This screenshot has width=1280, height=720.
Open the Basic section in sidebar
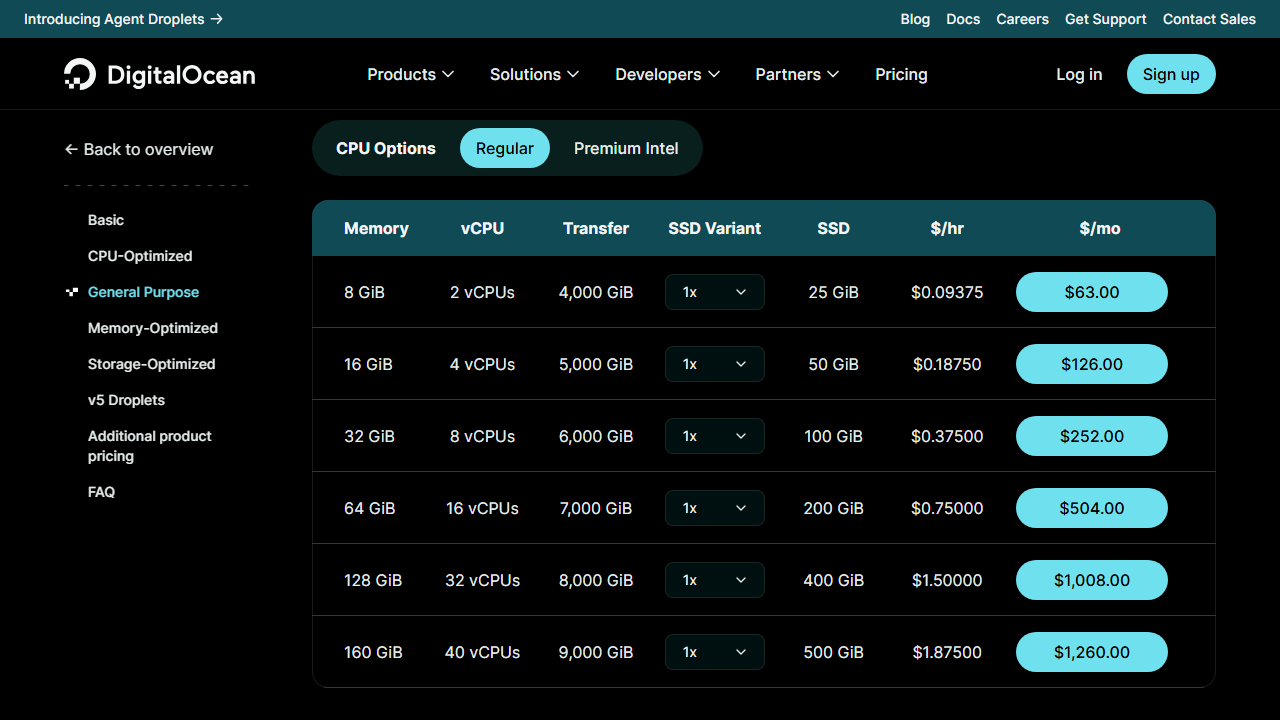tap(106, 220)
